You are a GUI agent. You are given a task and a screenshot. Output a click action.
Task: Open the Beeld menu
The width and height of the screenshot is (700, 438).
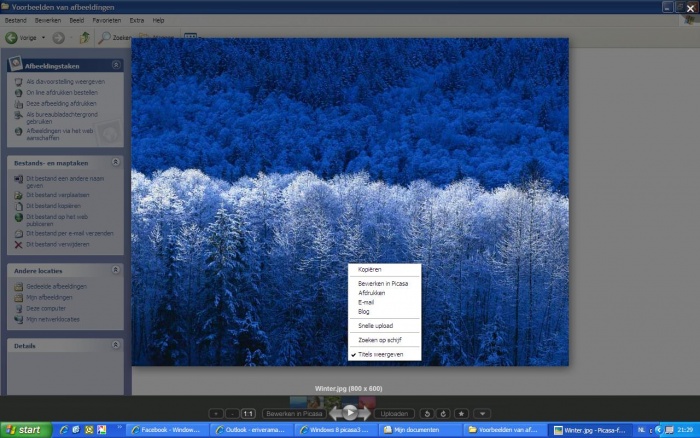(76, 20)
